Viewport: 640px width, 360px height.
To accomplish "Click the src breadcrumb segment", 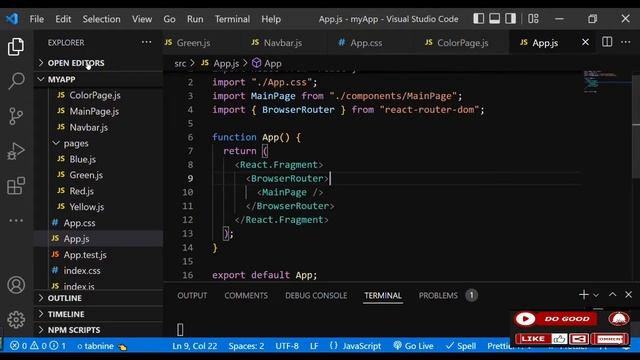I will 180,63.
